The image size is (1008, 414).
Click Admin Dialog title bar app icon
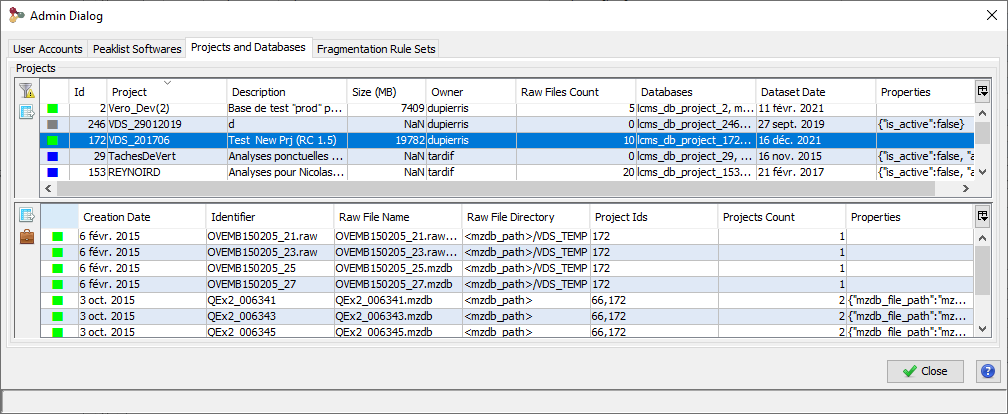click(17, 15)
